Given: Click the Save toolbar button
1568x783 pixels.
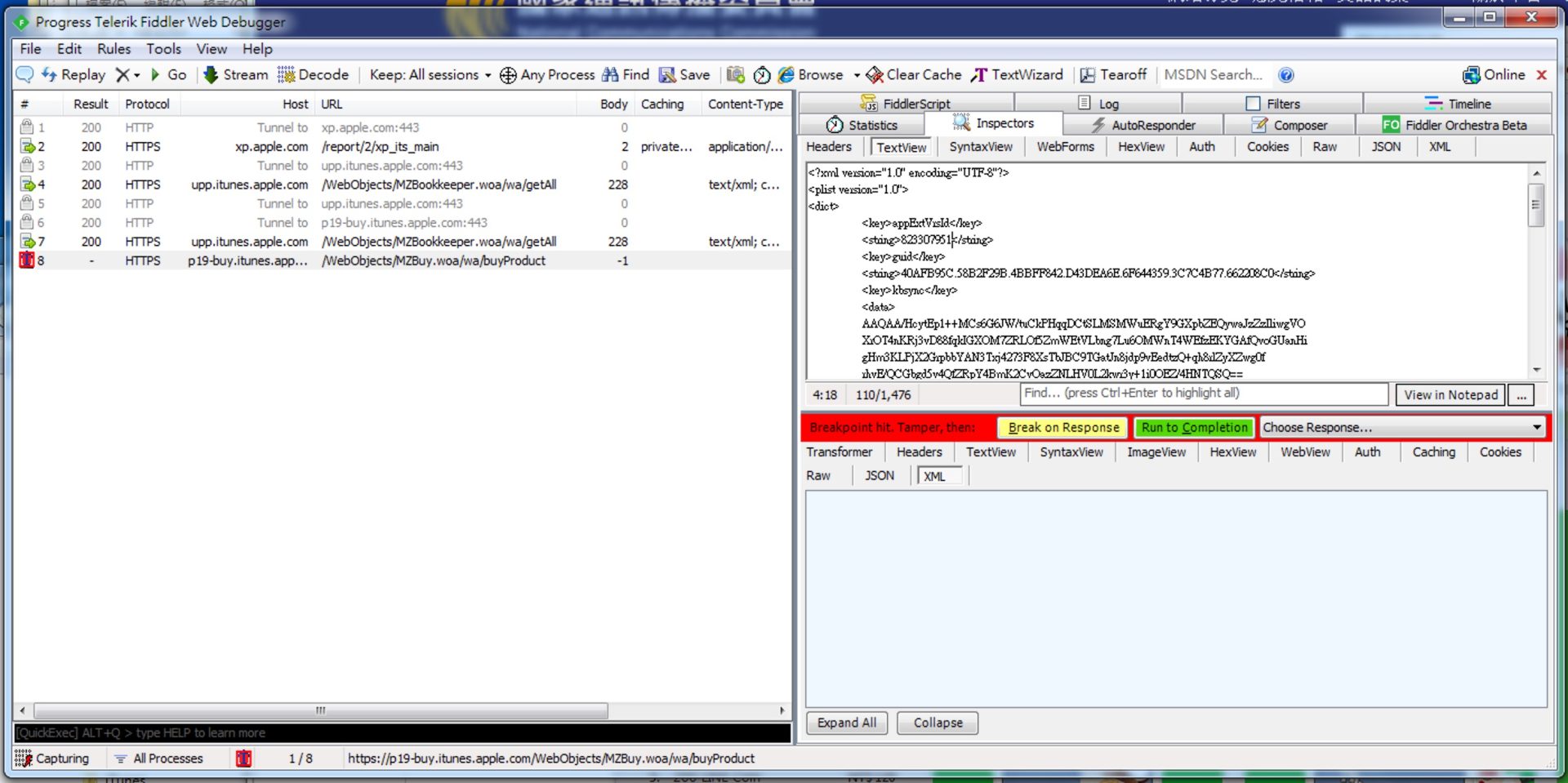Looking at the screenshot, I should [x=684, y=75].
